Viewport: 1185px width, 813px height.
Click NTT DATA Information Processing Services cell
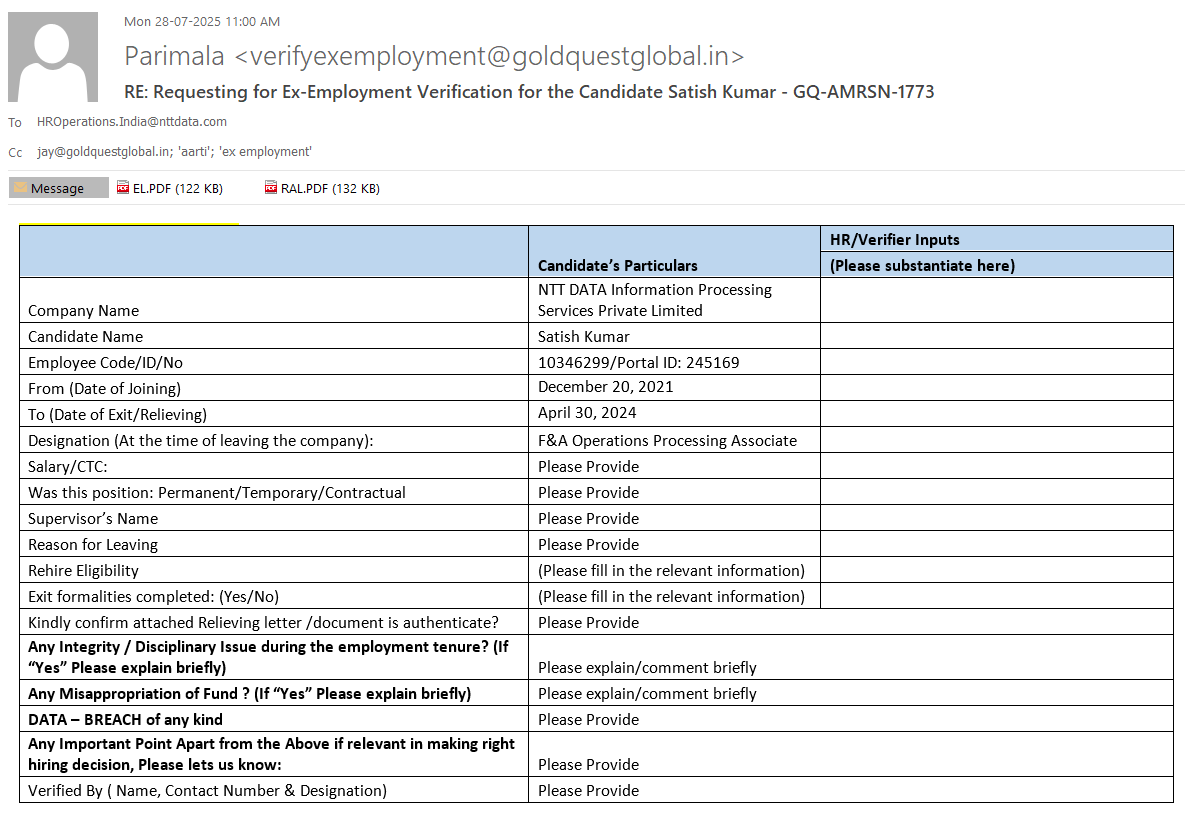coord(674,300)
